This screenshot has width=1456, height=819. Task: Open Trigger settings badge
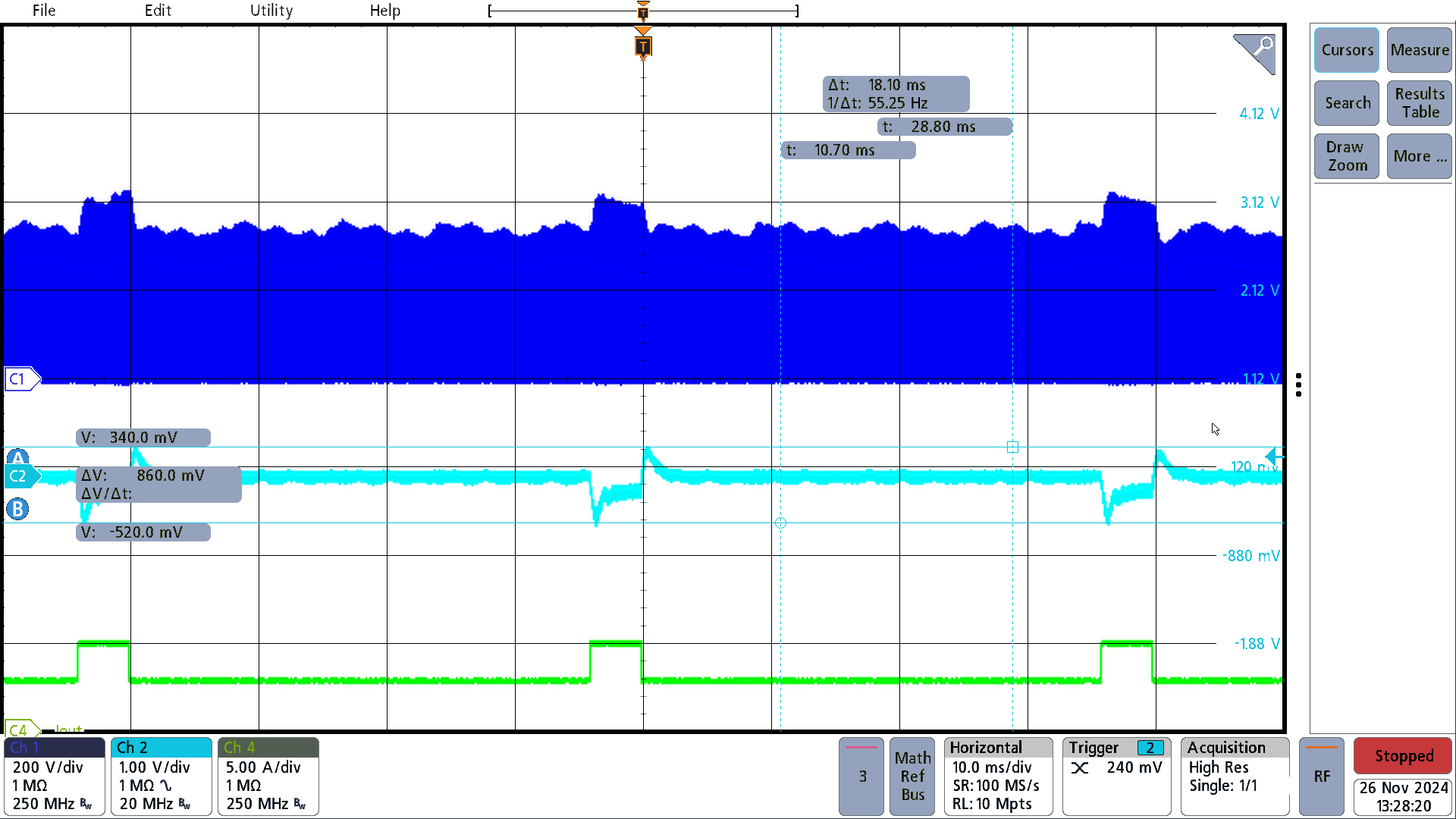1116,777
